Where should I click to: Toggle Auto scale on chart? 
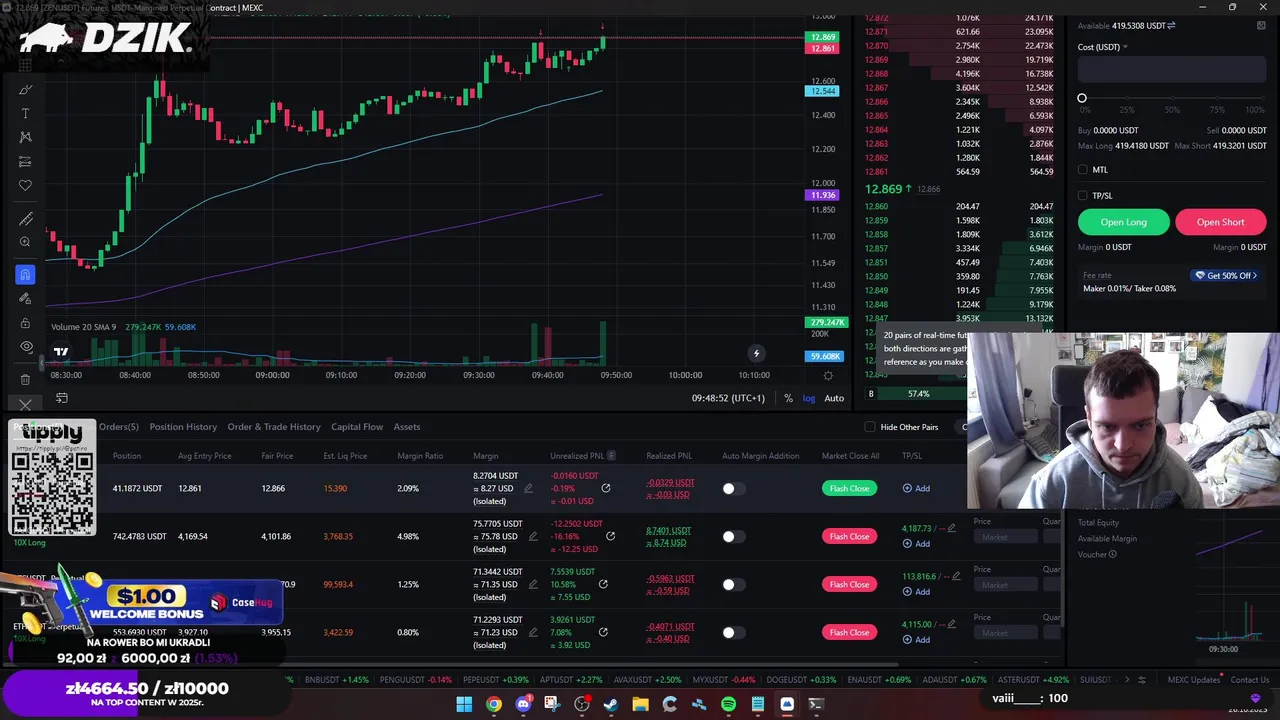(834, 398)
